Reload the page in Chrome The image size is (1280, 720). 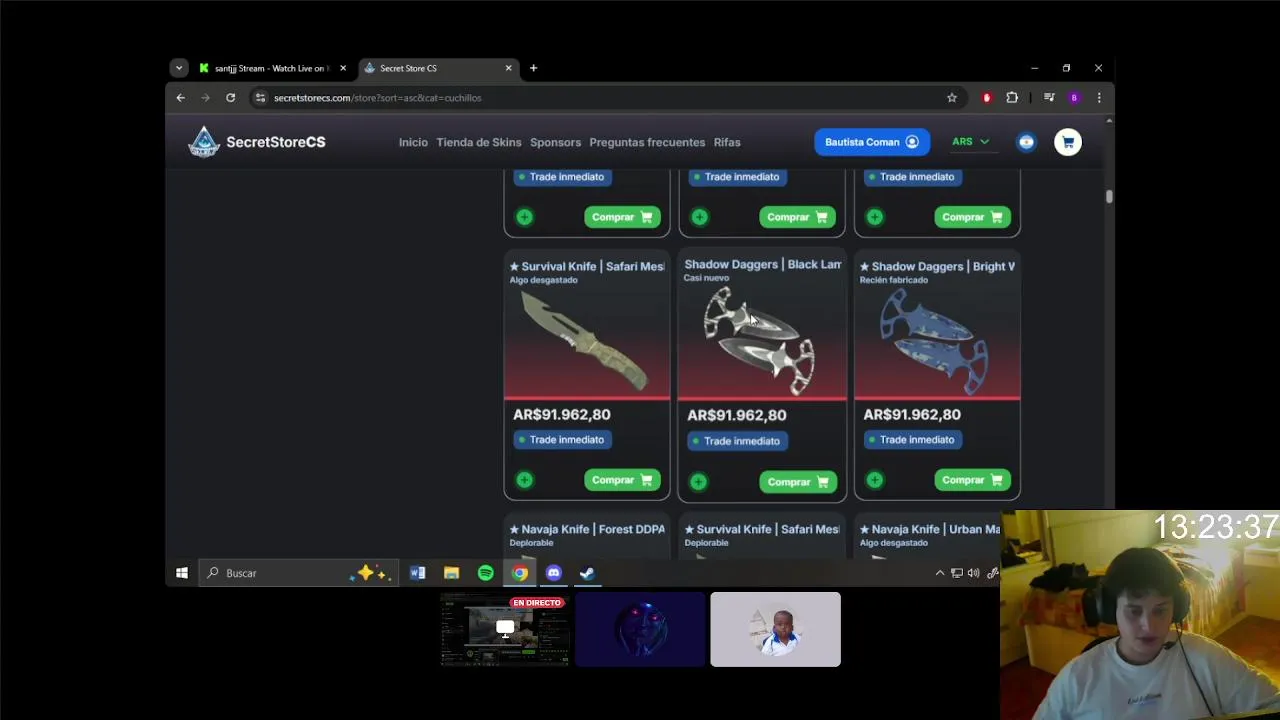pos(230,98)
